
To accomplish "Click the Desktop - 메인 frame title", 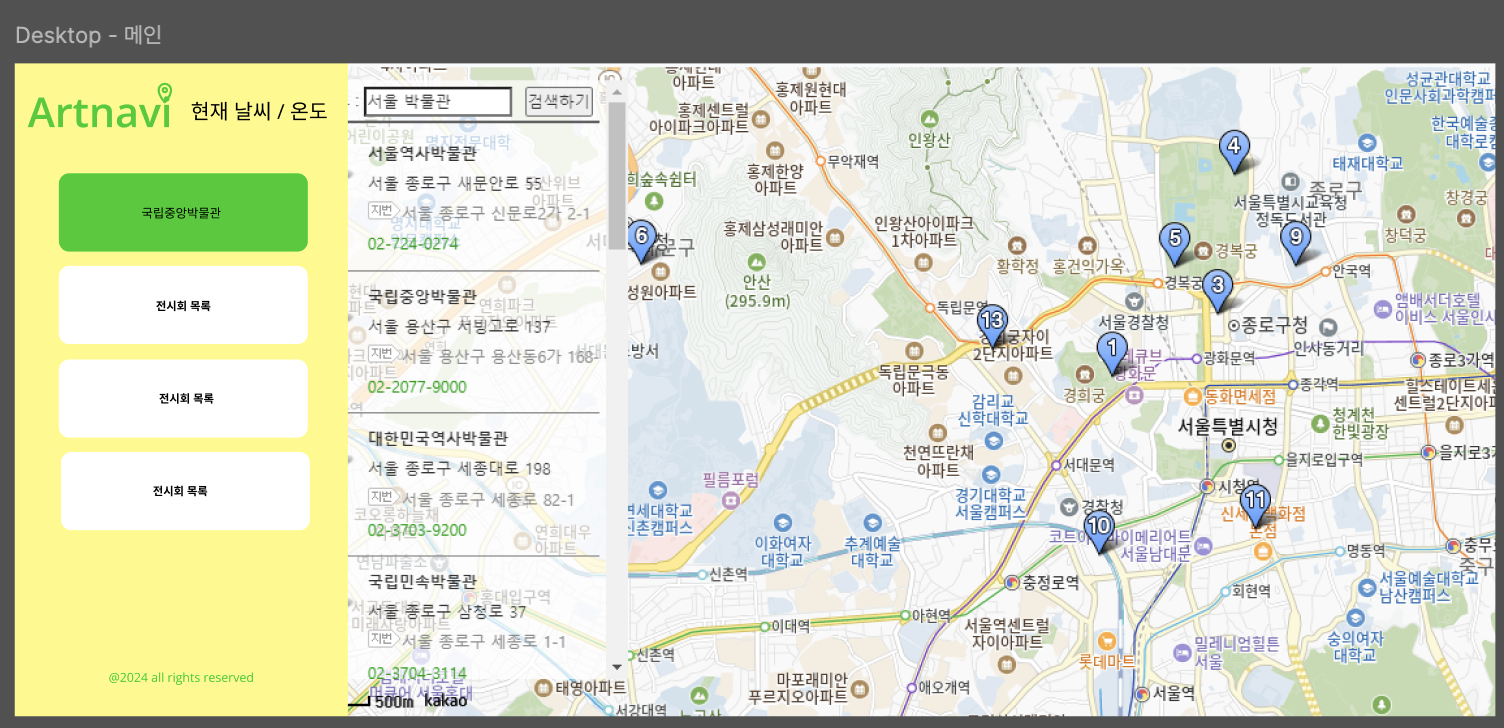I will point(88,35).
